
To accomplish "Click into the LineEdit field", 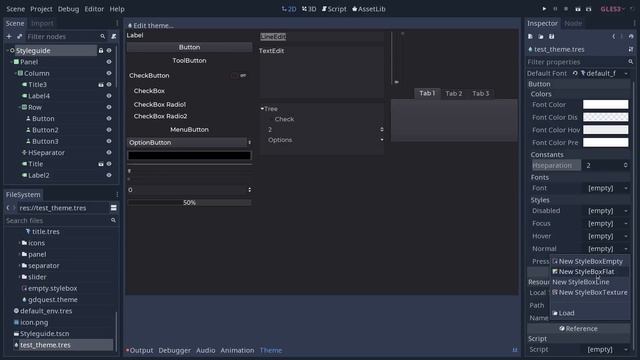I will 321,37.
